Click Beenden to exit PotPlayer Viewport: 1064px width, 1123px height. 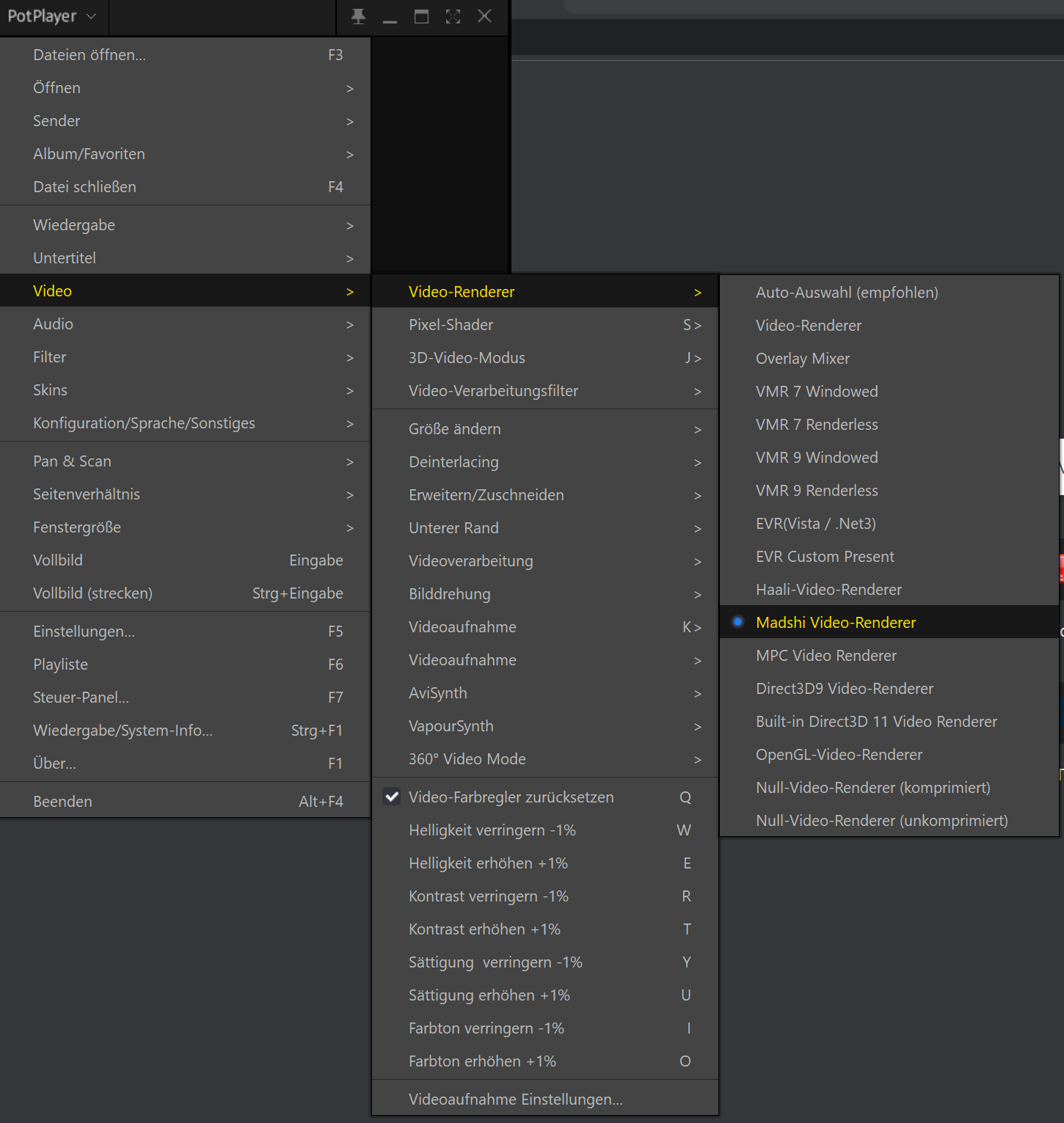pos(185,801)
